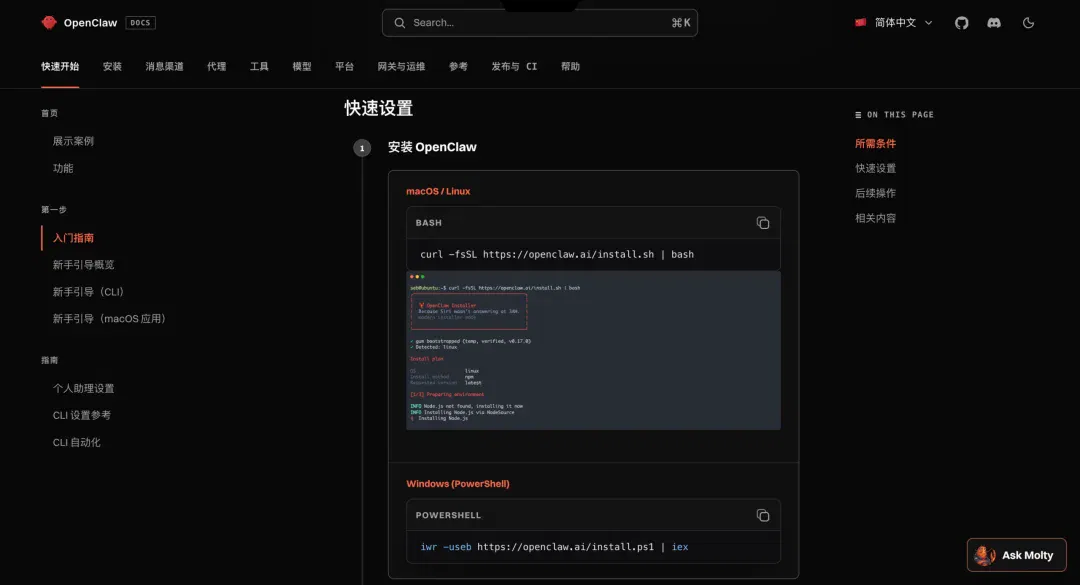The width and height of the screenshot is (1080, 585).
Task: Copy the POWERSHELL iwr command
Action: tap(762, 515)
